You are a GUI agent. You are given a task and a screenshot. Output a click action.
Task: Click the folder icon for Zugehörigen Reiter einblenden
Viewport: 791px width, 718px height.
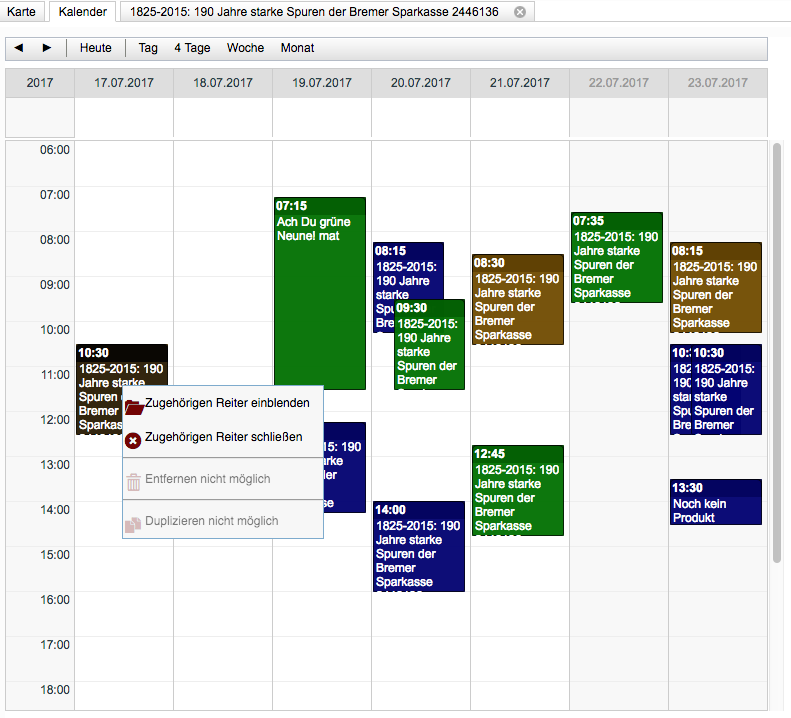pos(133,404)
